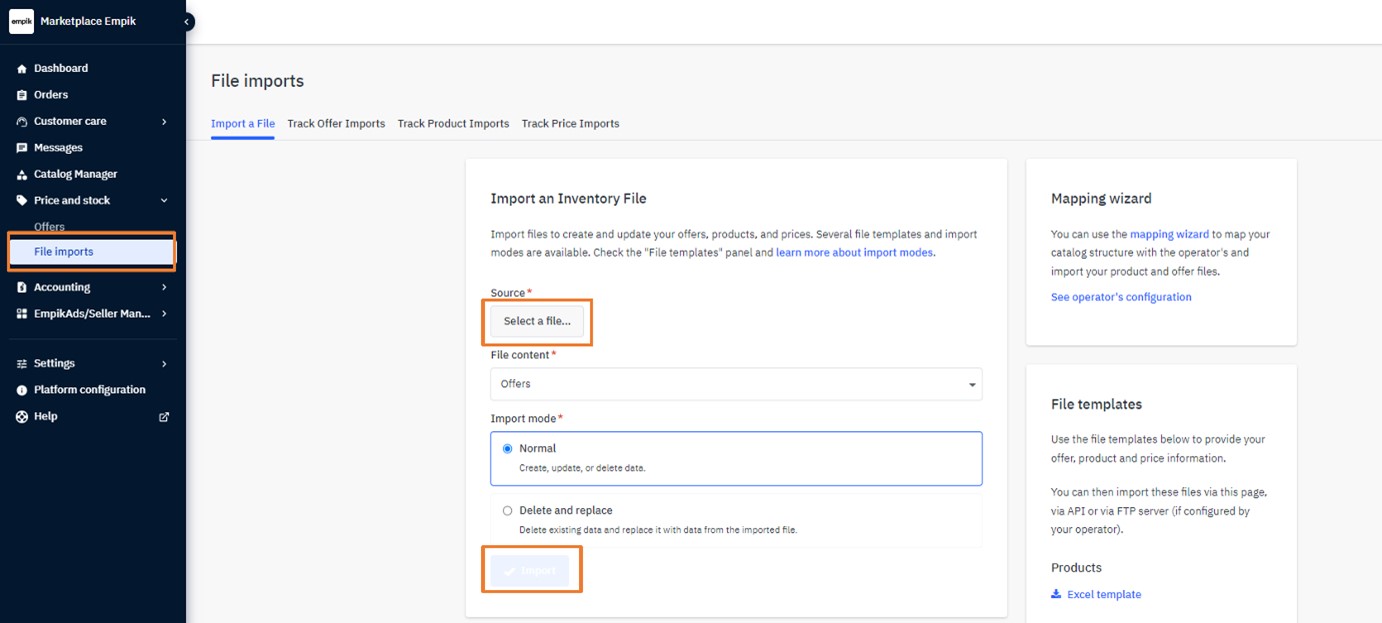The image size is (1382, 623).
Task: Select Delete and replace import mode
Action: 507,511
